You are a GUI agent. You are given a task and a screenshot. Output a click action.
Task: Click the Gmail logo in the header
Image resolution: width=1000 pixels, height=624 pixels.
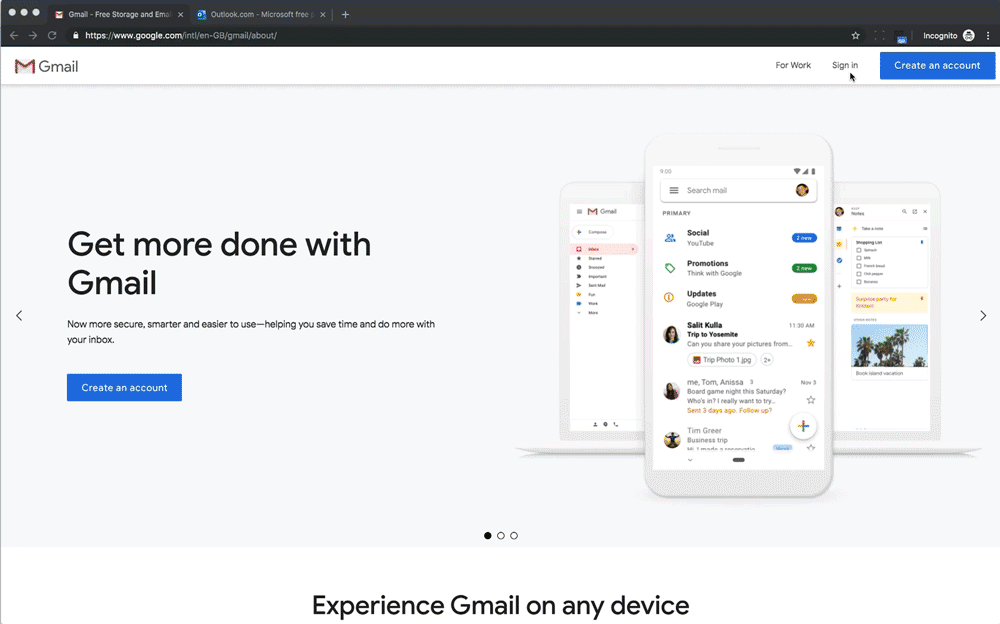[x=46, y=66]
